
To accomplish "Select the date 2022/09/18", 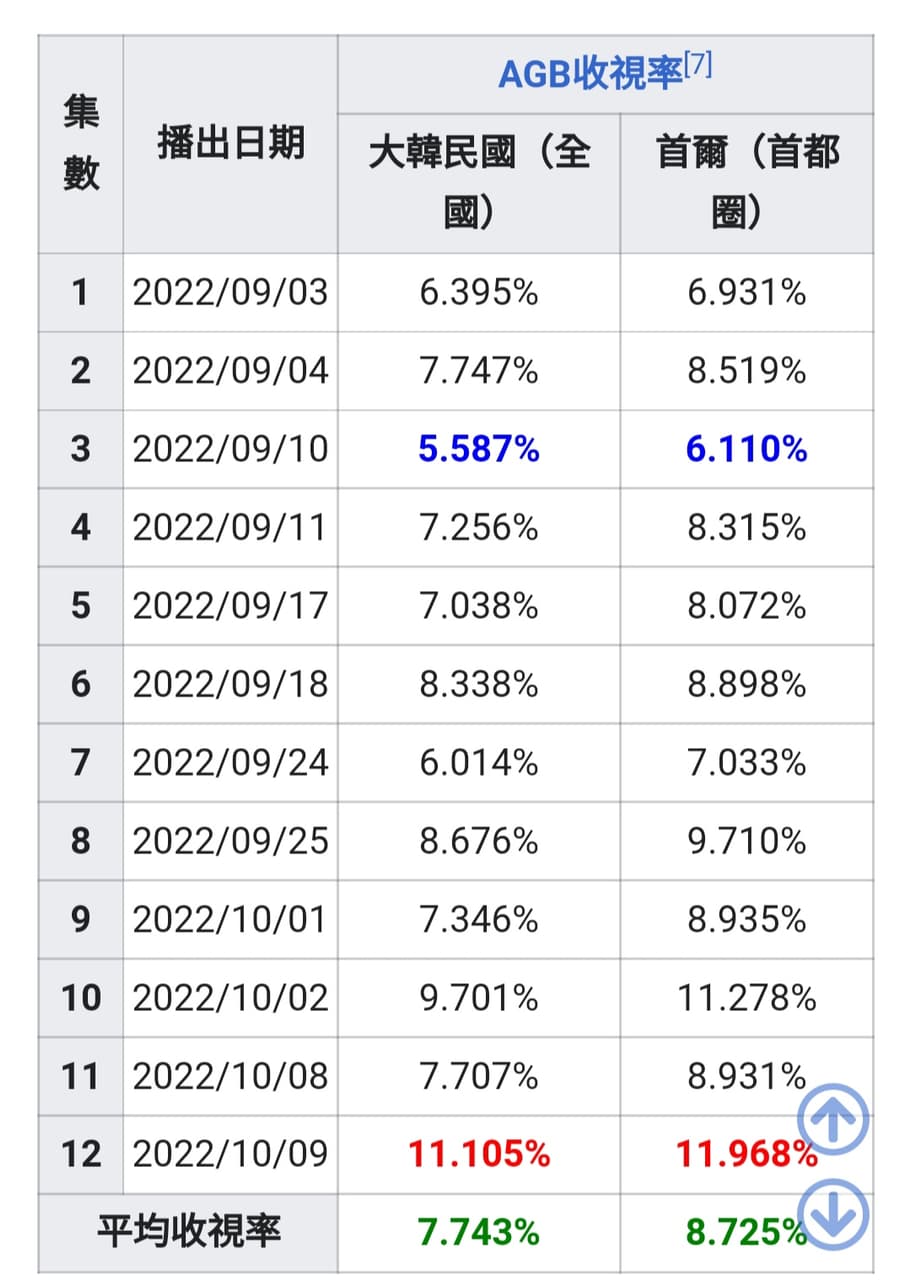I will tap(230, 684).
